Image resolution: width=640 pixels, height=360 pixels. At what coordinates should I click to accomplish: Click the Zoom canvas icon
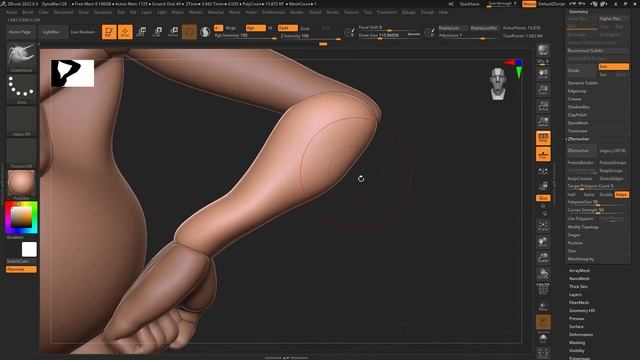click(x=543, y=89)
